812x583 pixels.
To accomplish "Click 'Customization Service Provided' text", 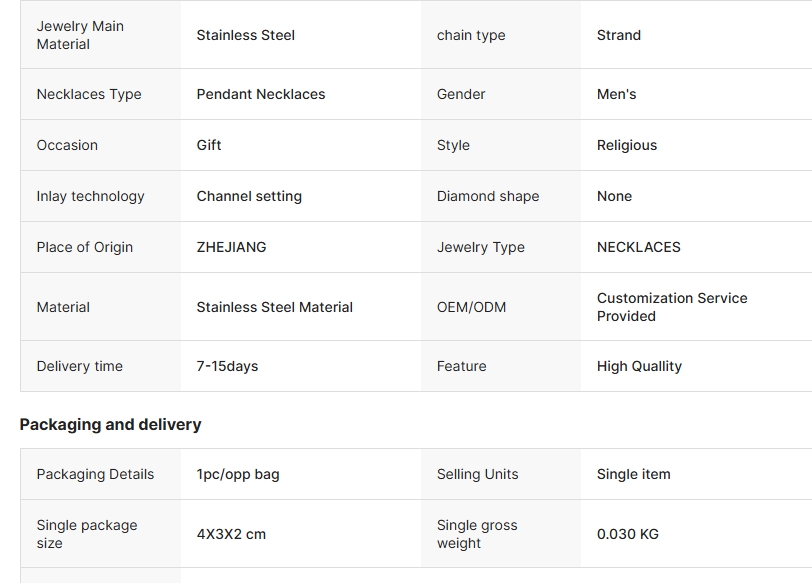I will click(x=672, y=307).
